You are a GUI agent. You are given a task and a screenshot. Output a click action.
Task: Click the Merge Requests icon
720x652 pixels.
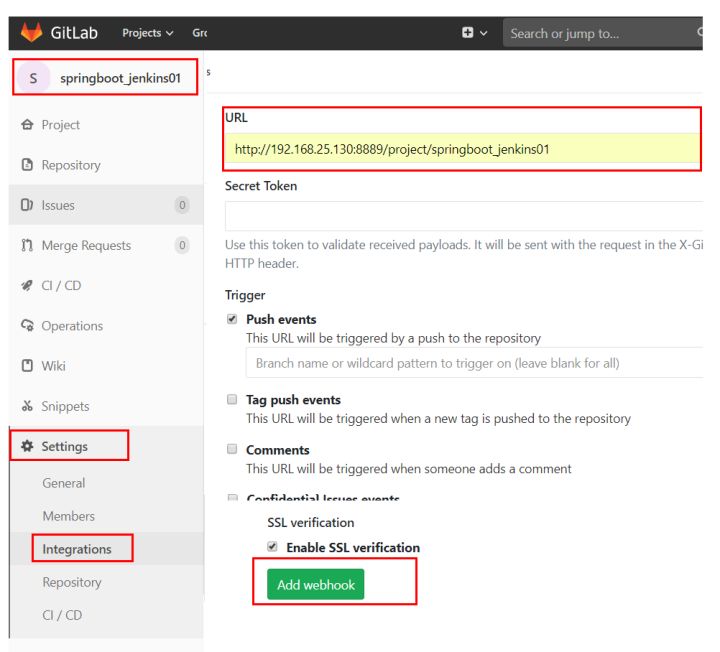[x=27, y=245]
